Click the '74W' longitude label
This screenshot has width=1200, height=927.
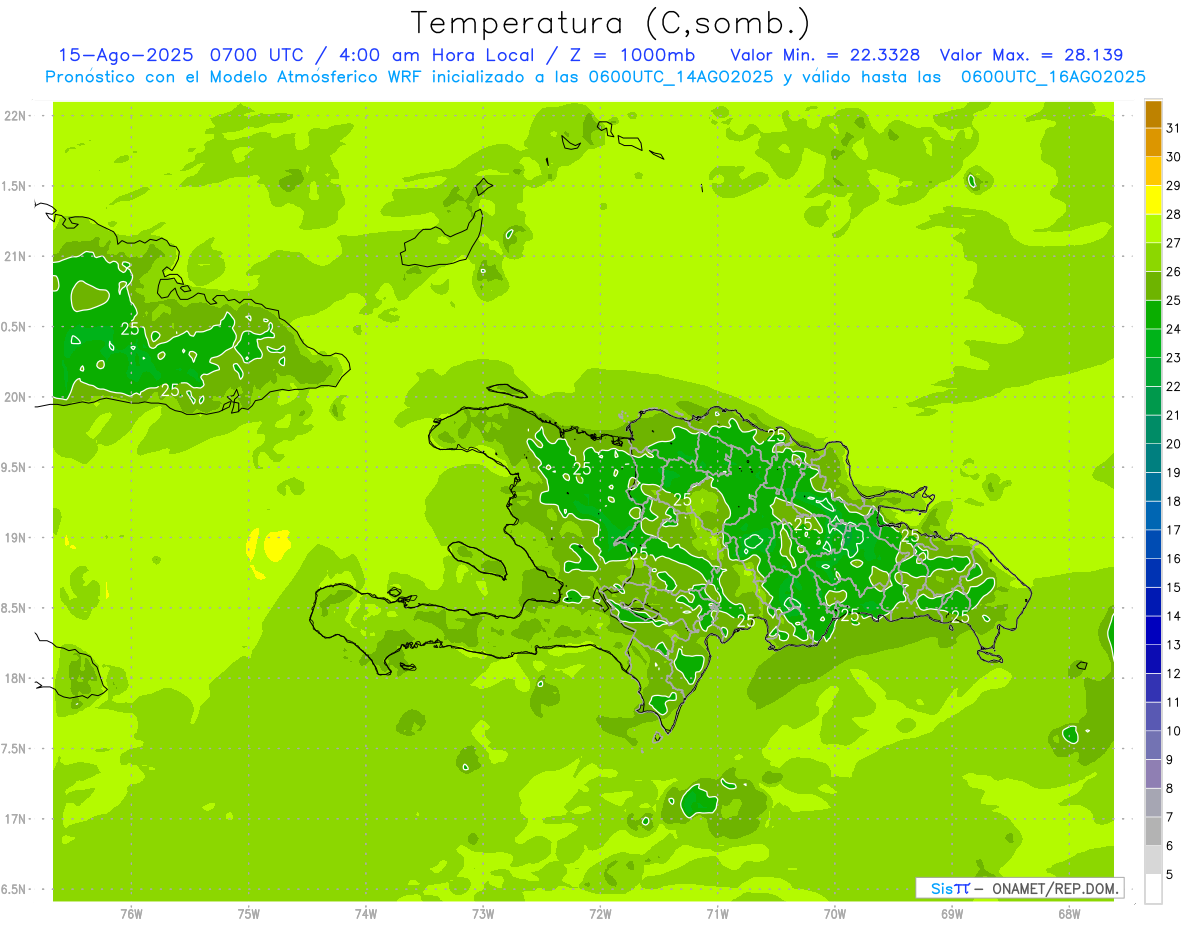click(x=366, y=914)
